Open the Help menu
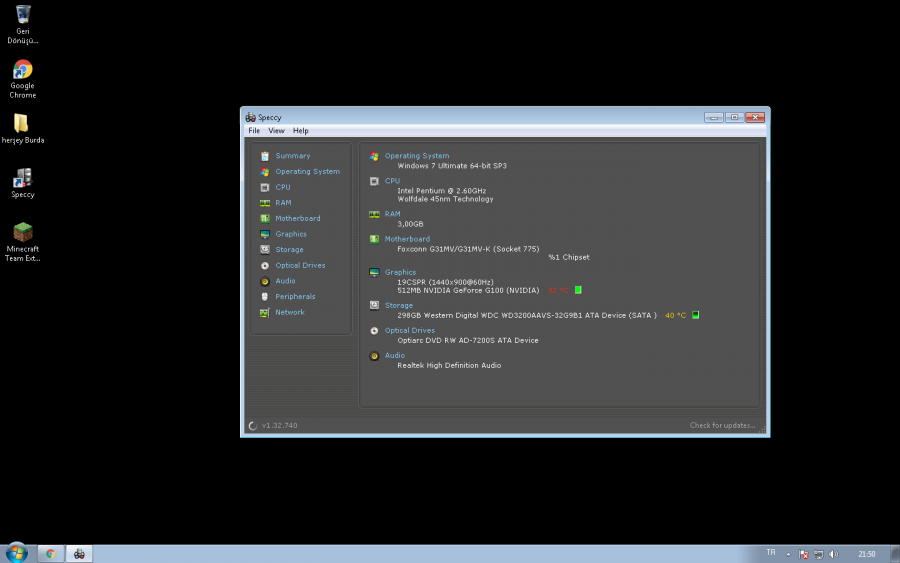Viewport: 900px width, 563px height. pos(300,131)
